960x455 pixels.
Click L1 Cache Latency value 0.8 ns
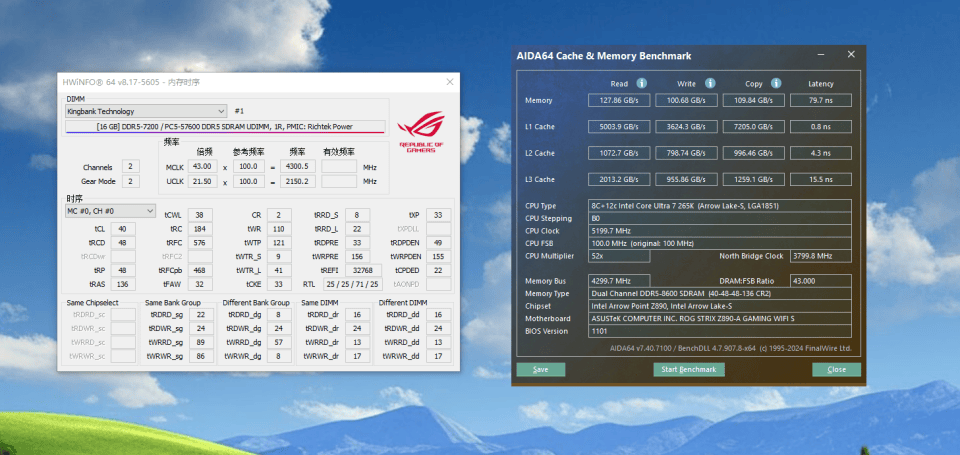[820, 127]
